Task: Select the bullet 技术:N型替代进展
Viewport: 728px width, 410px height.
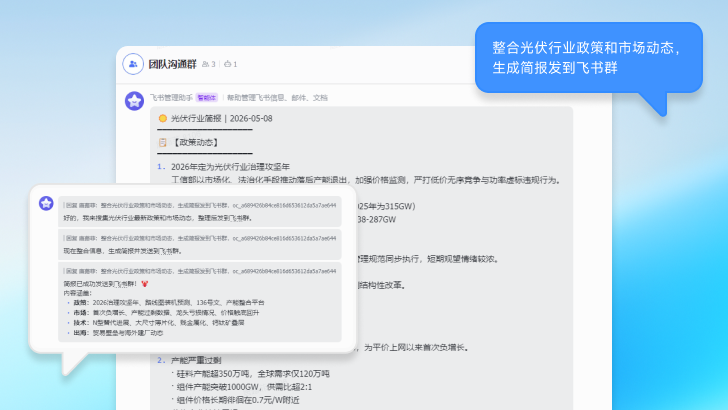Action: pyautogui.click(x=158, y=323)
